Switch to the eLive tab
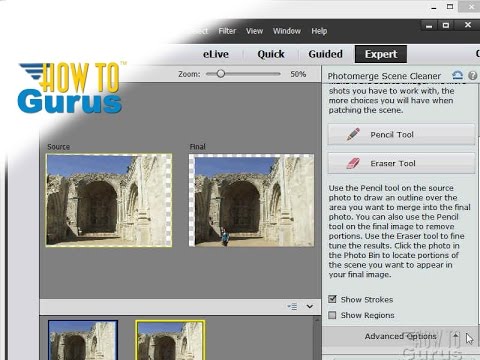Viewport: 480px width, 360px height. 216,54
